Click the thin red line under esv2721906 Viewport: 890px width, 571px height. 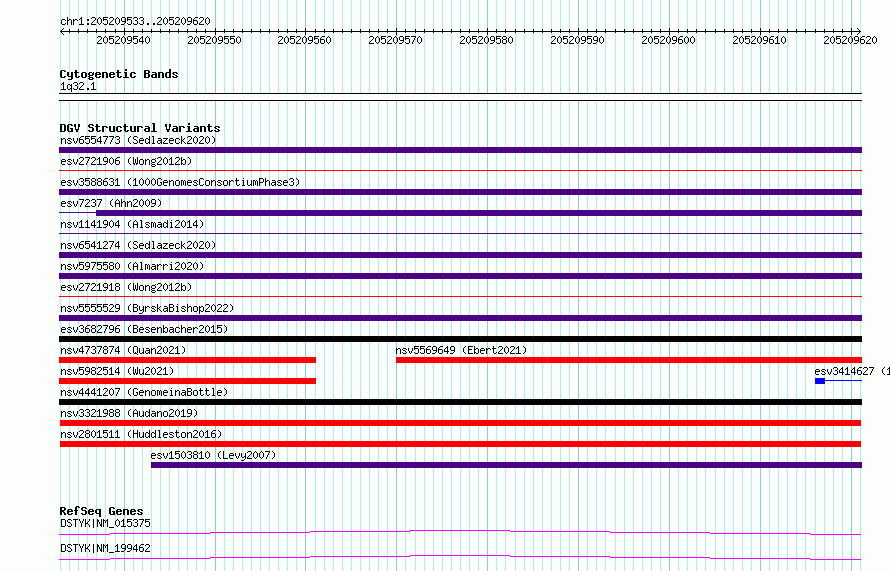tap(460, 170)
